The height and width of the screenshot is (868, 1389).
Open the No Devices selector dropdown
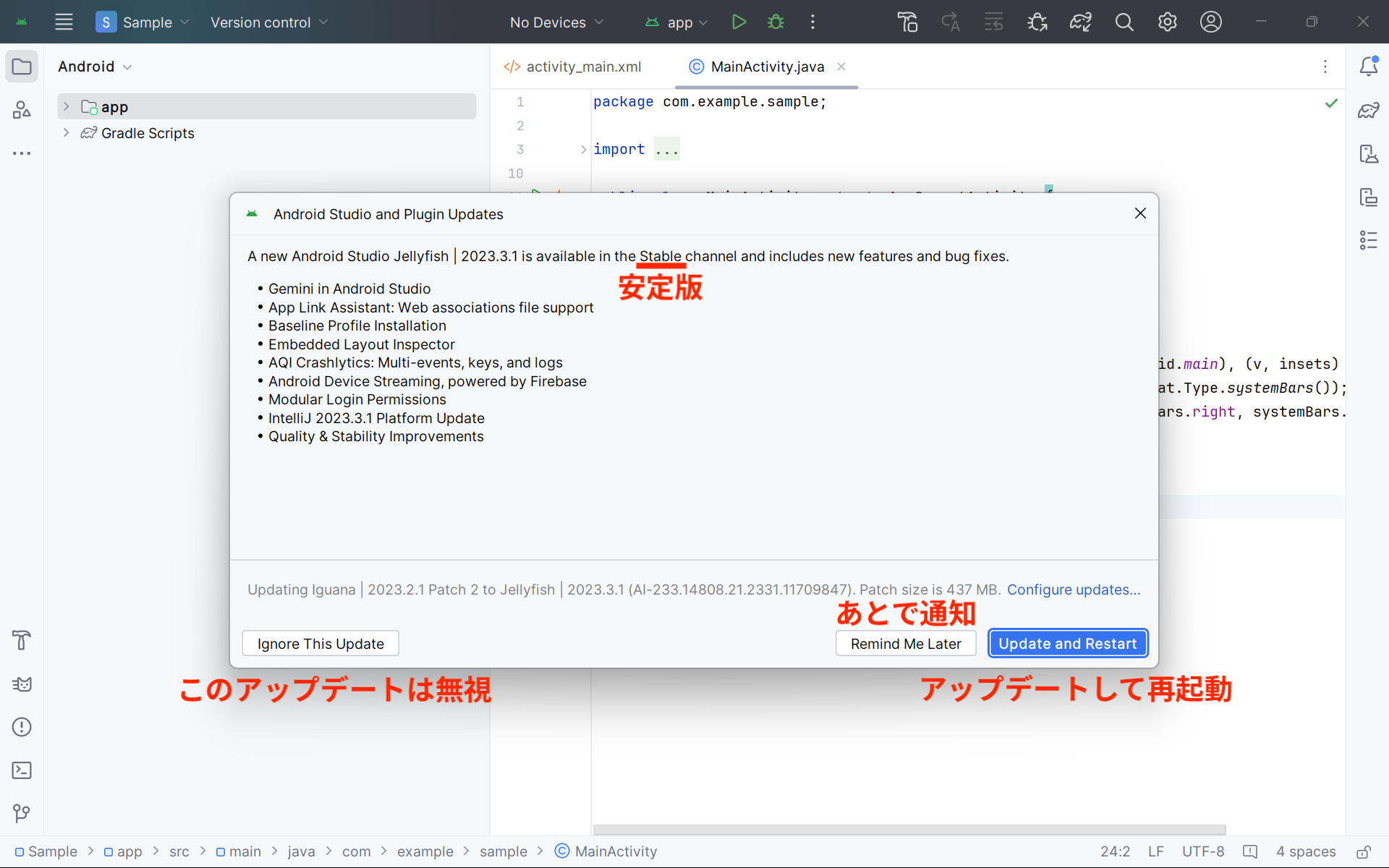pos(556,22)
